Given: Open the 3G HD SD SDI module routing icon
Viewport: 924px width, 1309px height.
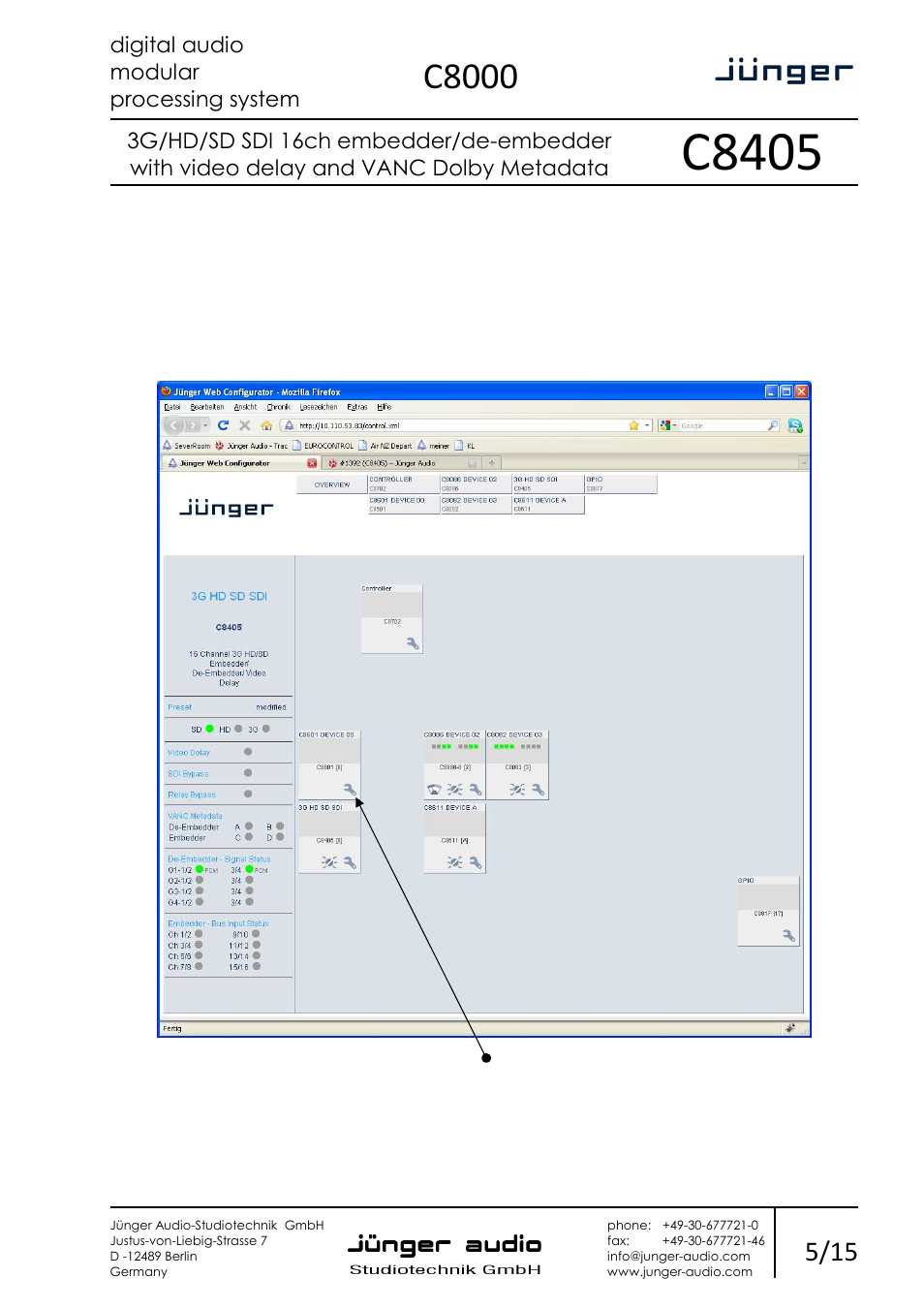Looking at the screenshot, I should (x=329, y=862).
